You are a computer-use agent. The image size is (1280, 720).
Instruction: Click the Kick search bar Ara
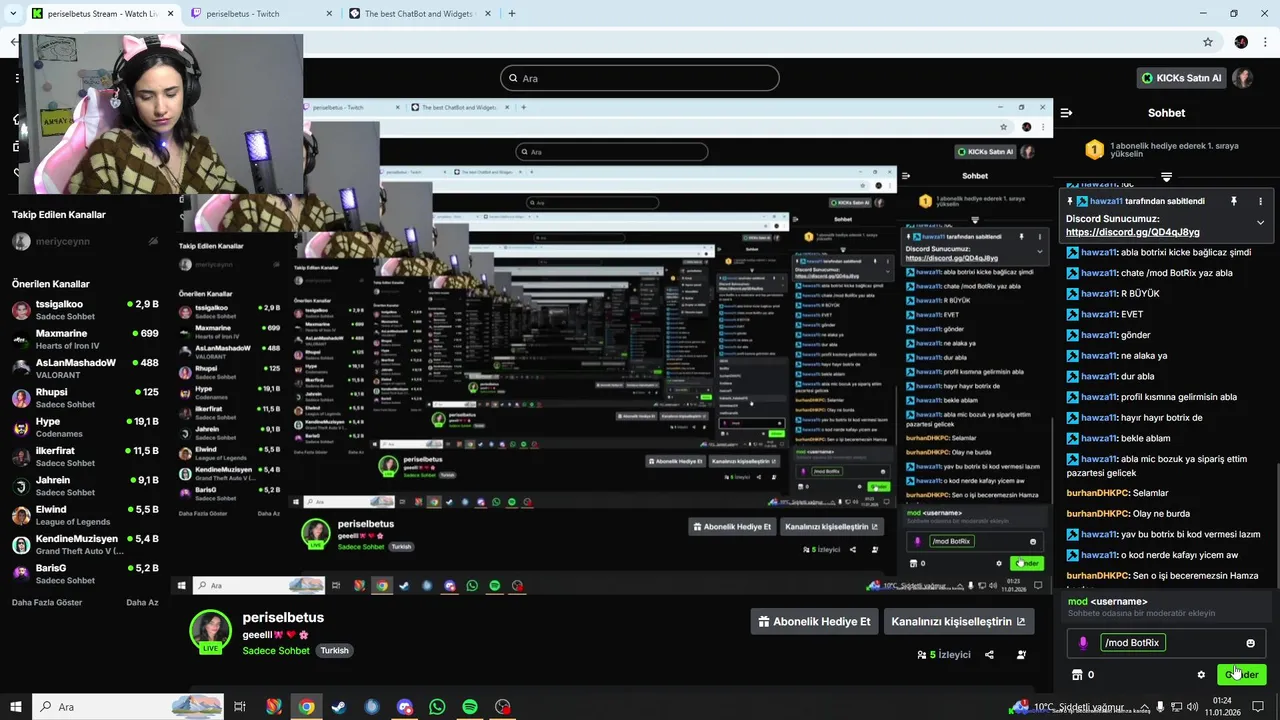(x=640, y=78)
